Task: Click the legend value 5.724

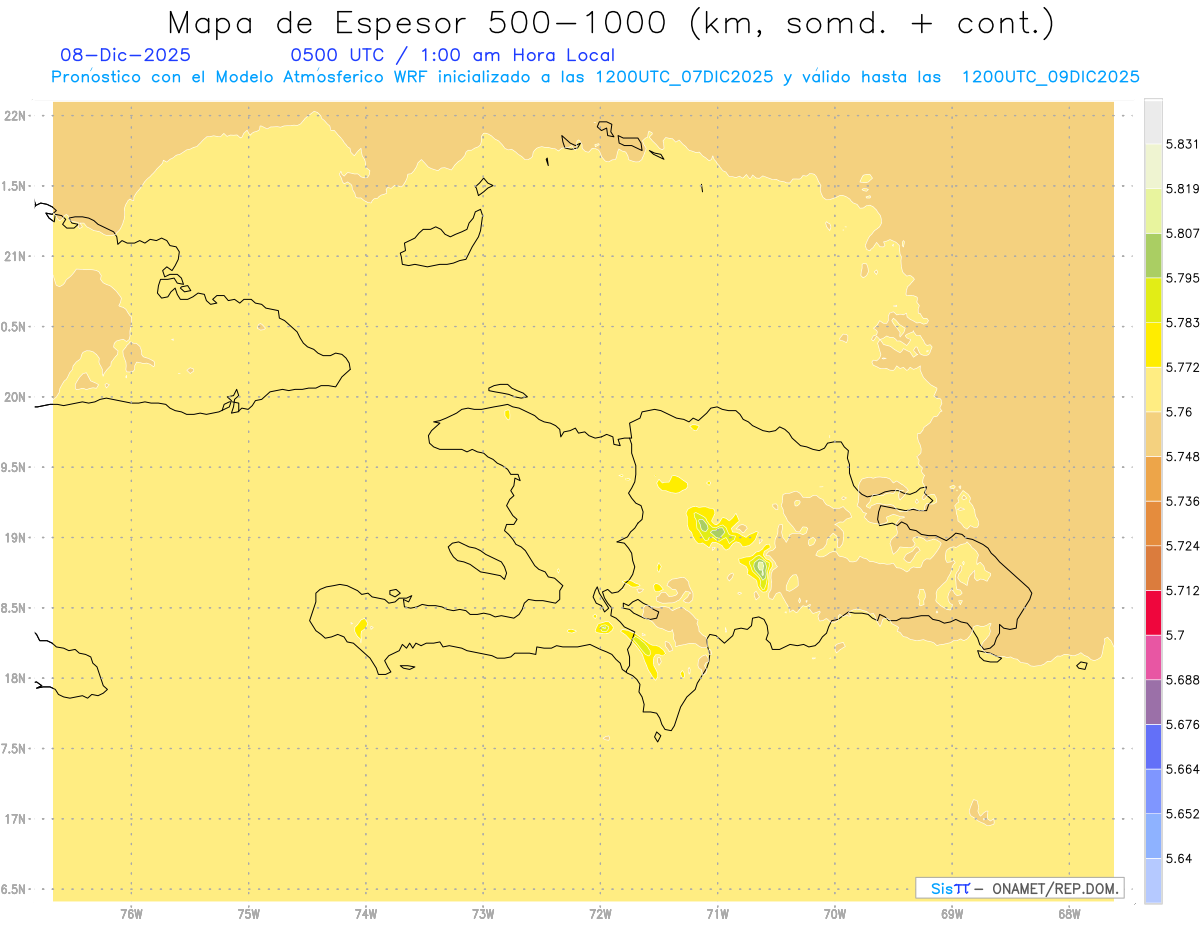Action: pos(1183,546)
